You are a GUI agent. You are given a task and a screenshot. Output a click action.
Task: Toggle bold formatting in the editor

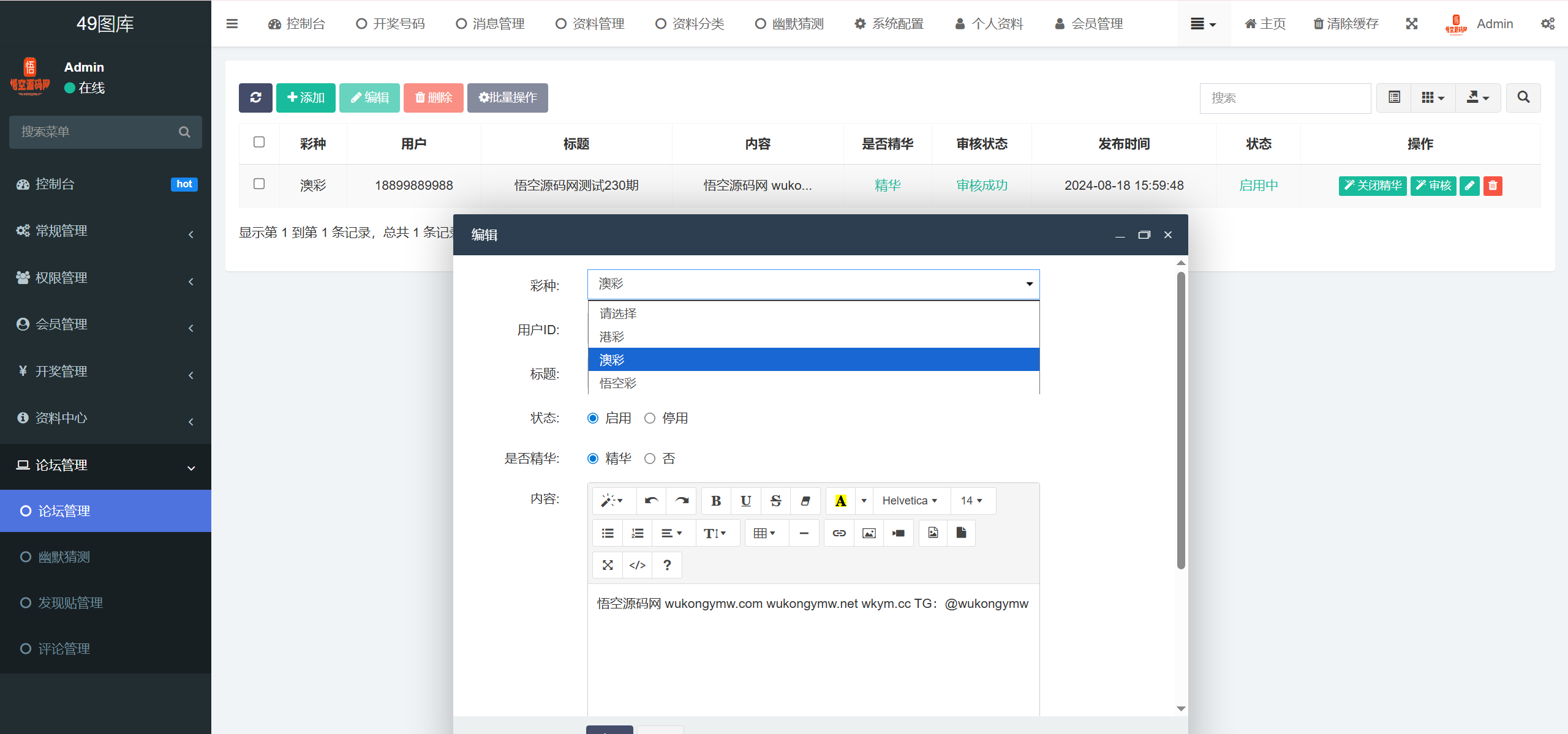[x=715, y=501]
